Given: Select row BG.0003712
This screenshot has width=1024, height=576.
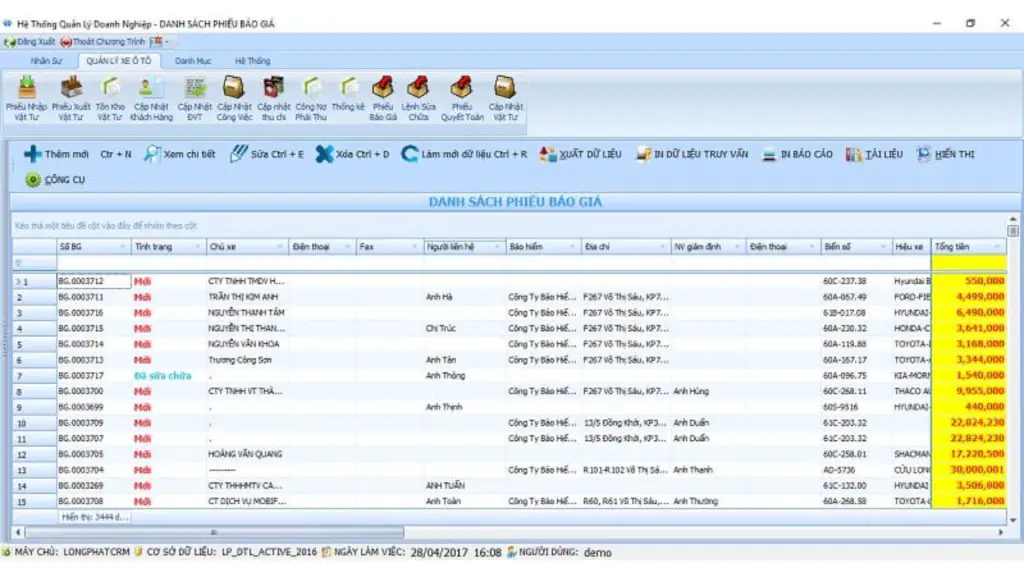Looking at the screenshot, I should [509, 281].
